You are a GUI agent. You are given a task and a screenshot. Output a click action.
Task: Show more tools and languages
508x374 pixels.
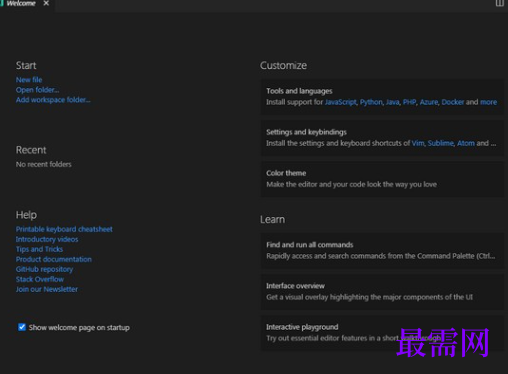pos(488,102)
